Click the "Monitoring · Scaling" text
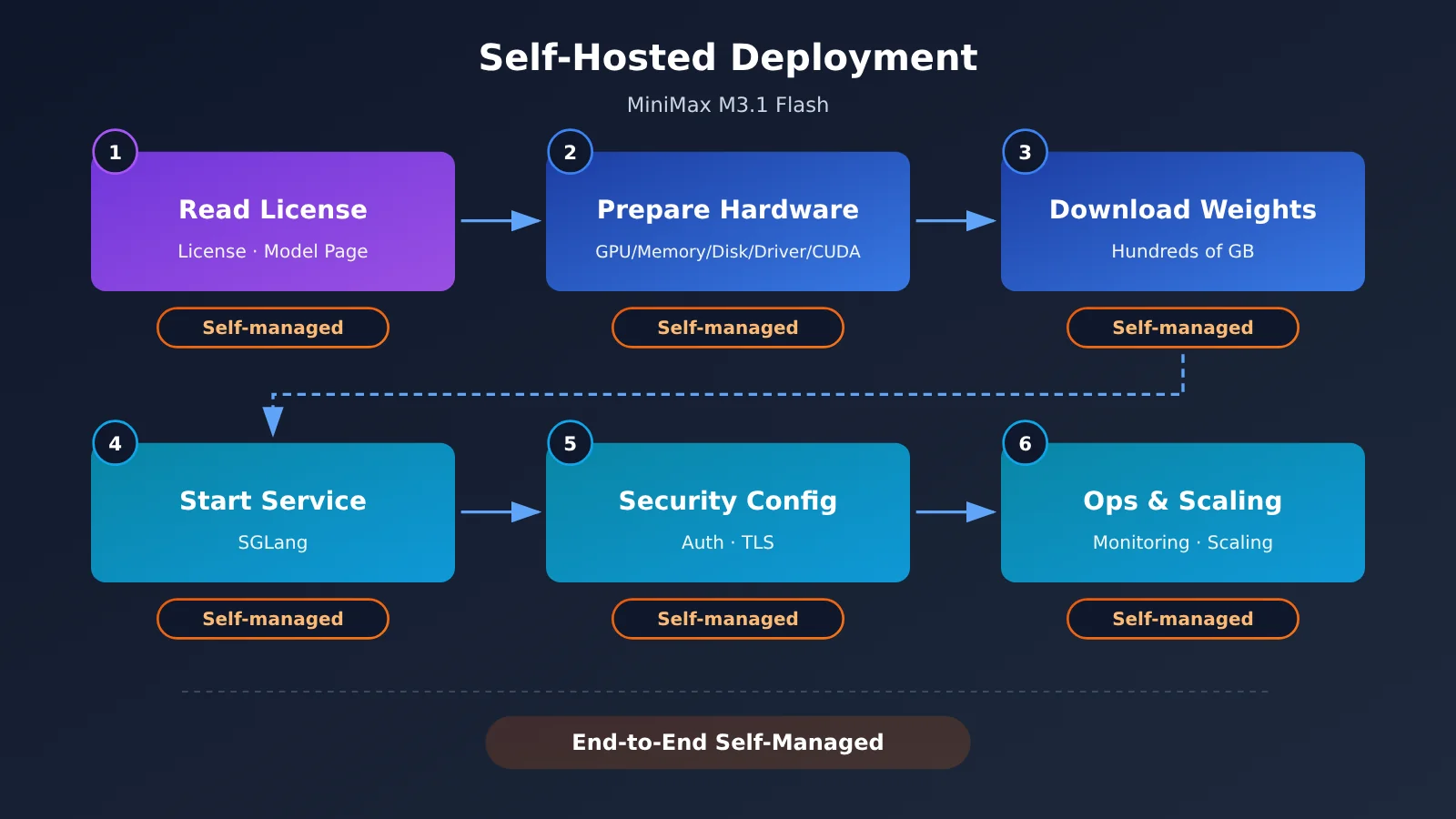The width and height of the screenshot is (1456, 819). pos(1183,542)
